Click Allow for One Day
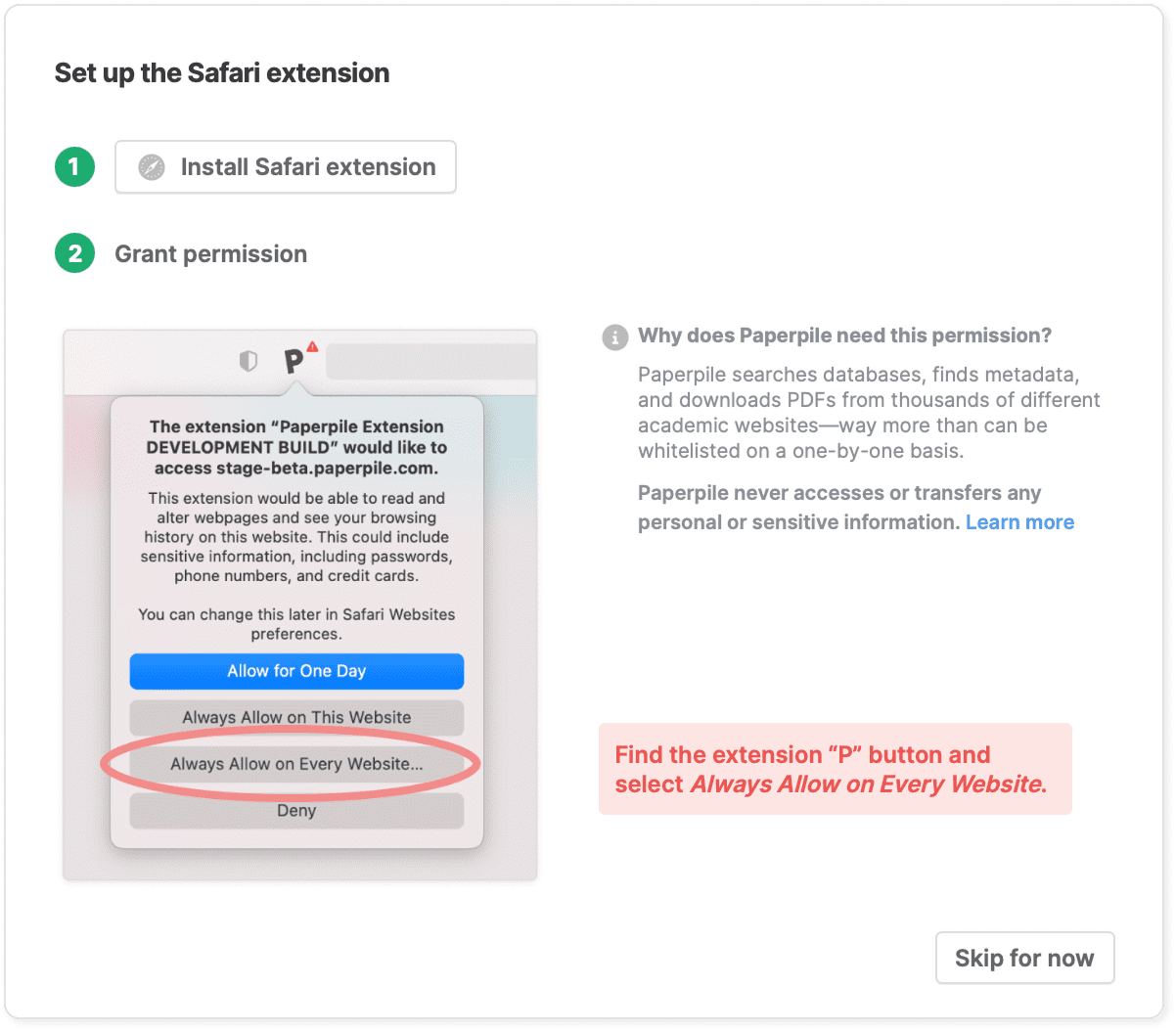Viewport: 1176px width, 1031px height. click(x=296, y=671)
